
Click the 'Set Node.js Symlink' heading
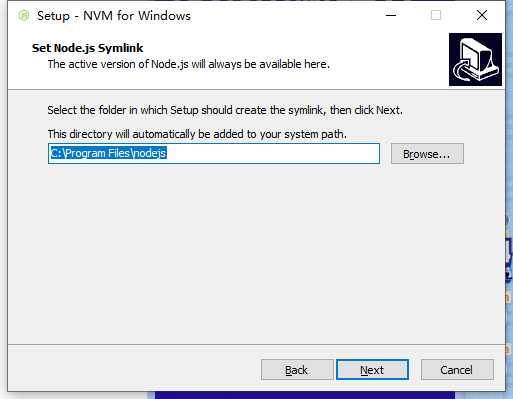tap(87, 48)
